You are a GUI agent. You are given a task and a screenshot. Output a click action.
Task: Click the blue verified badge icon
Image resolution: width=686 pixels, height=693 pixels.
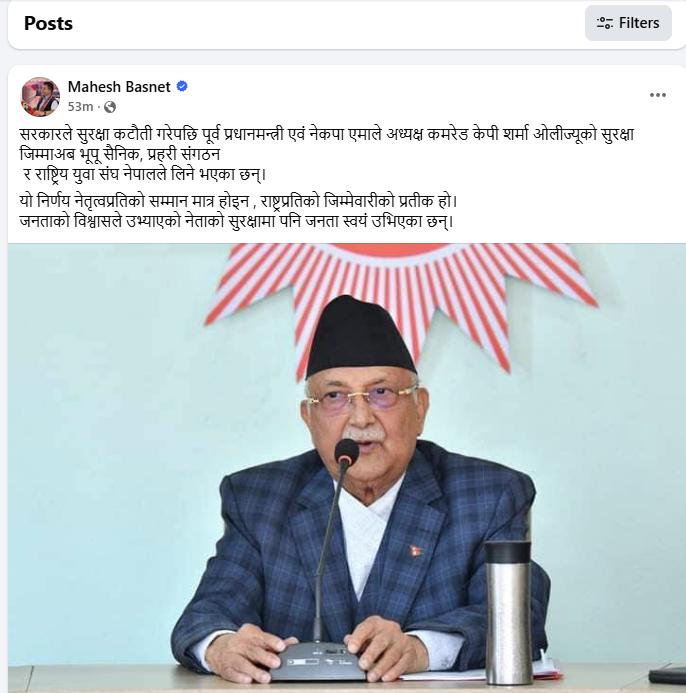[182, 86]
